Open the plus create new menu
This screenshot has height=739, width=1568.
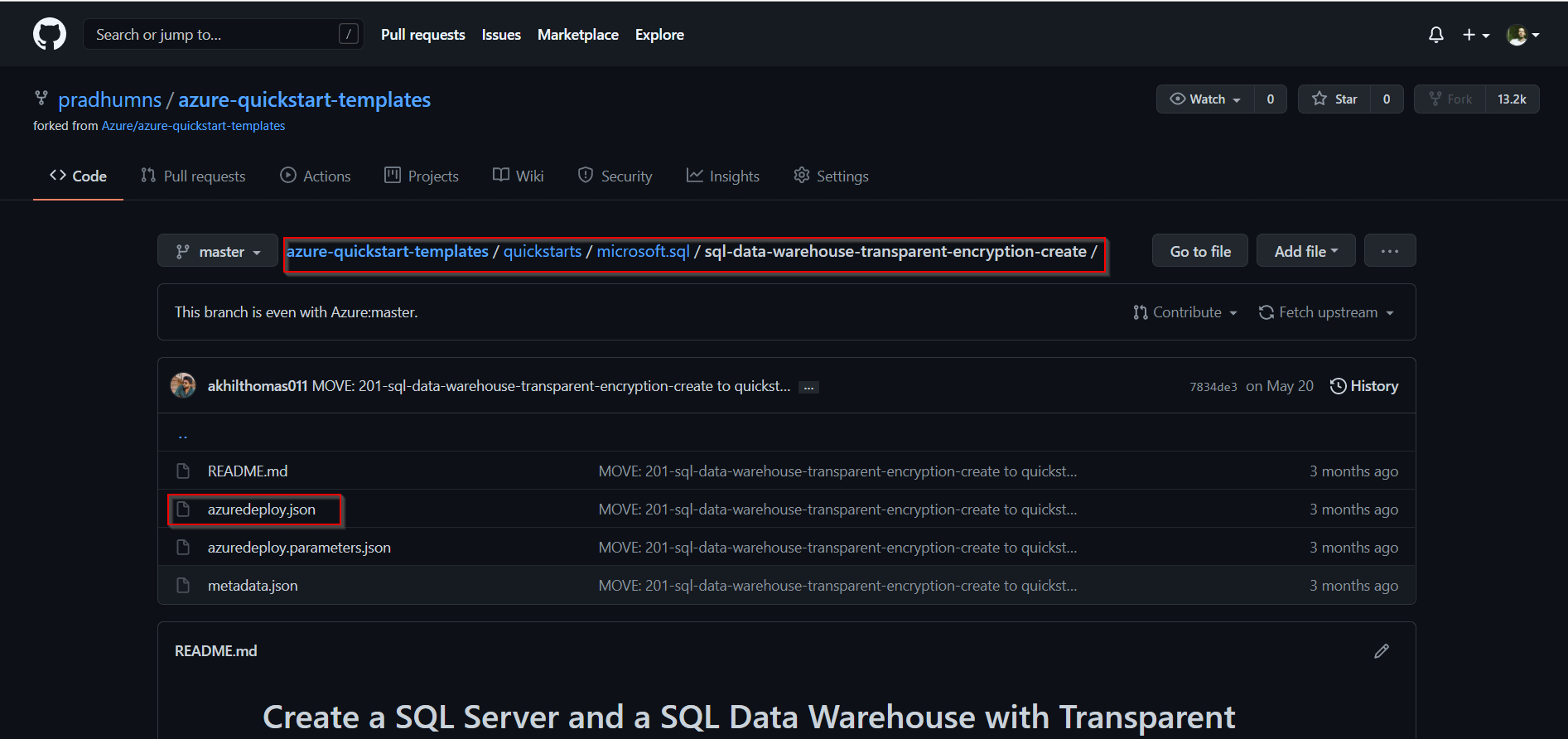[x=1475, y=35]
